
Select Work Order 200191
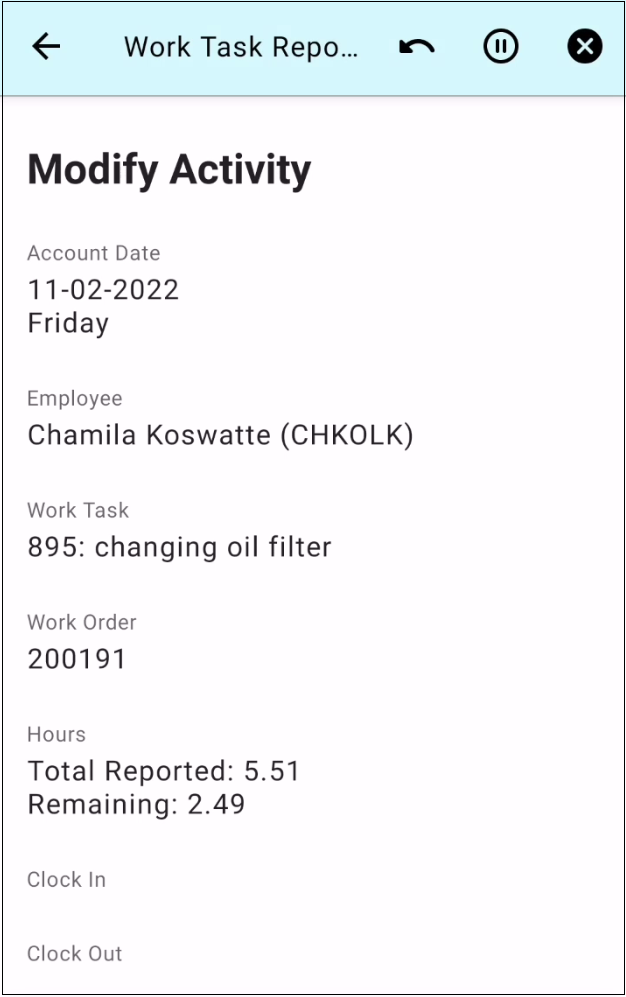(74, 658)
